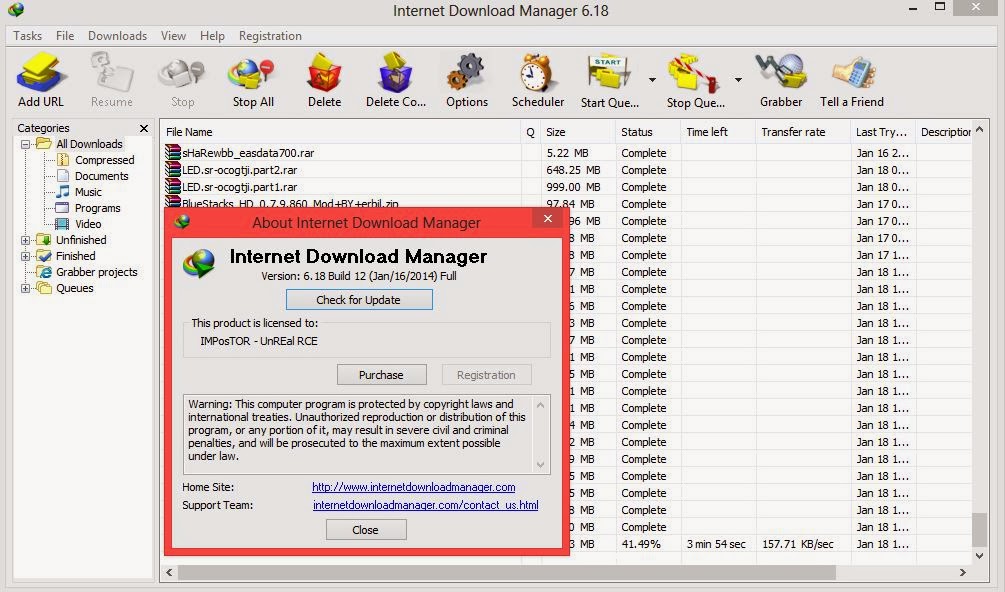1005x592 pixels.
Task: Click the Q column header
Action: pyautogui.click(x=530, y=132)
